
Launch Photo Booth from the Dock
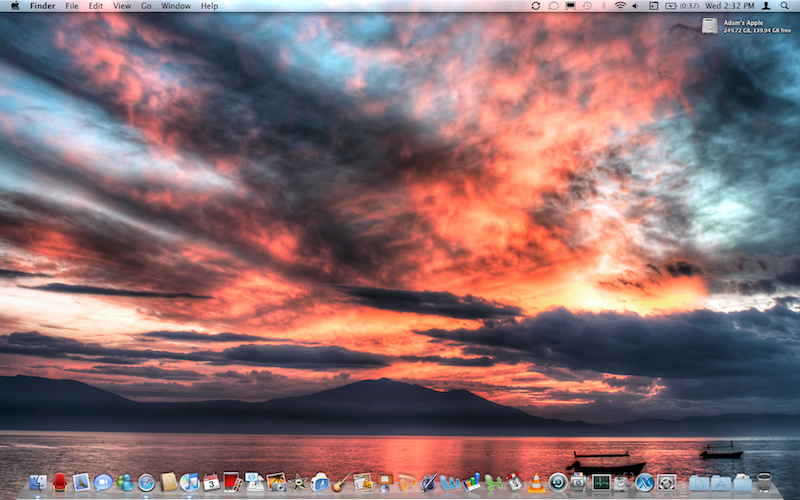pyautogui.click(x=232, y=482)
